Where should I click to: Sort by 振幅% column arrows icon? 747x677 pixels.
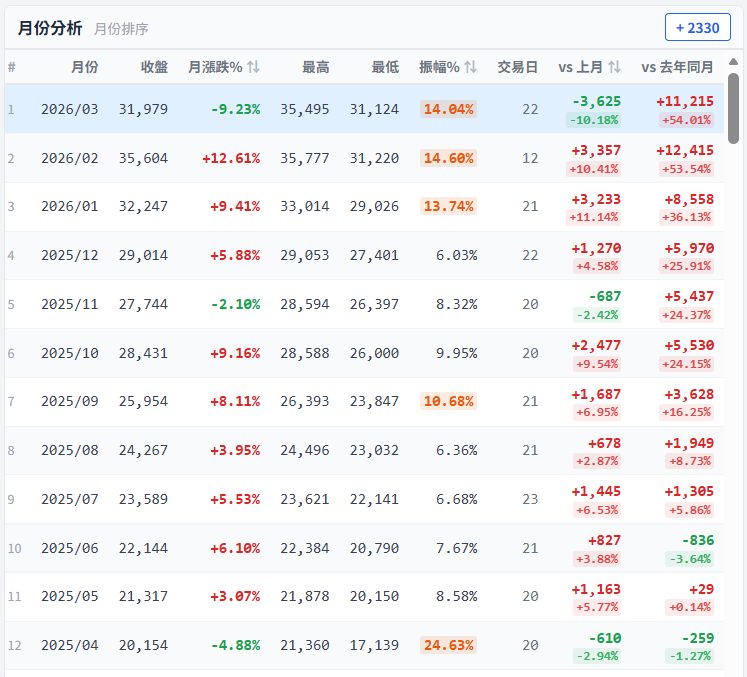coord(471,67)
